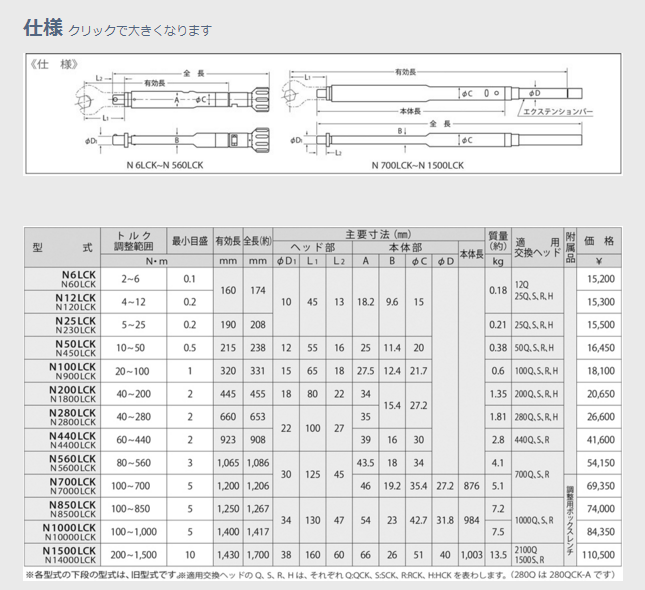Click the N100LCK model name cell

pyautogui.click(x=62, y=372)
